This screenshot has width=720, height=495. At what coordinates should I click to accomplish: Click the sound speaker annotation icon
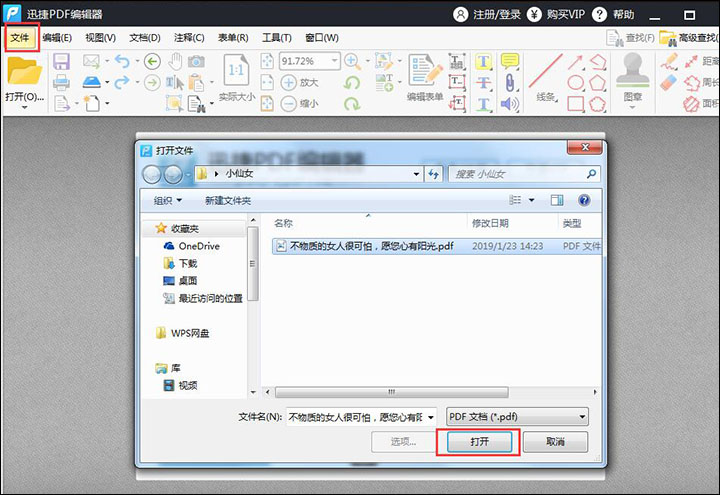tap(510, 104)
